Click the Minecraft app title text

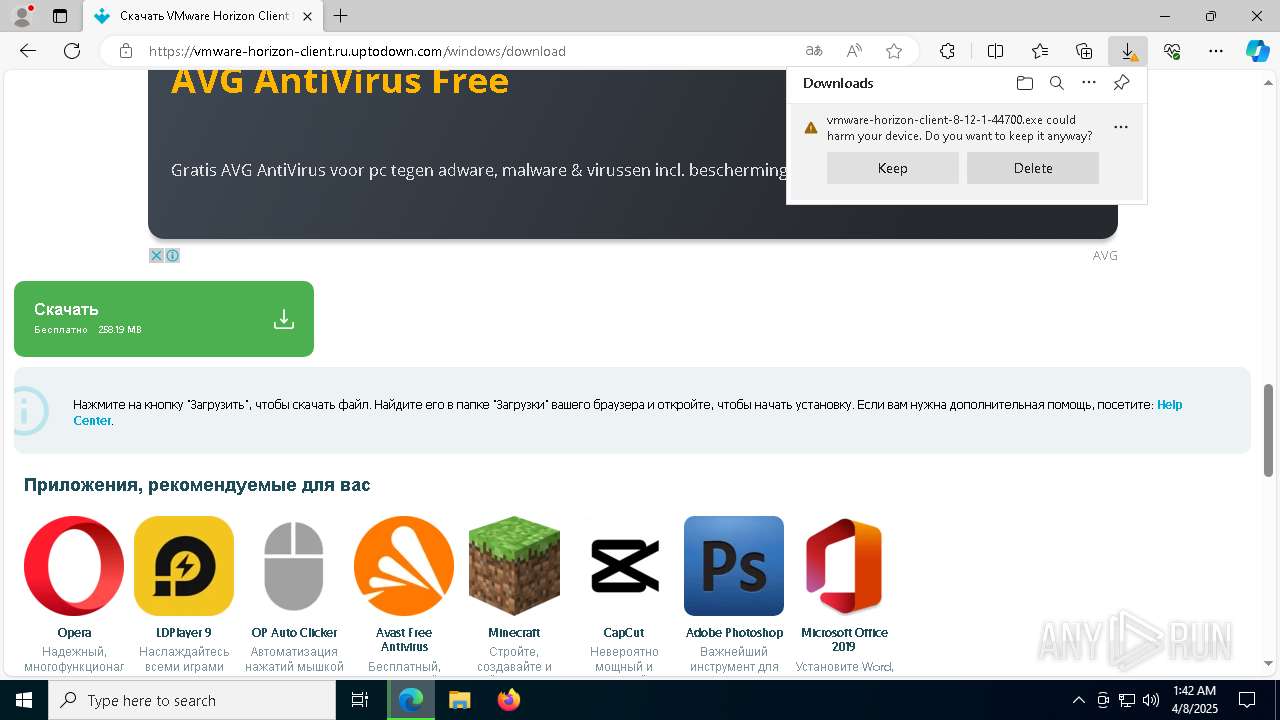tap(514, 633)
